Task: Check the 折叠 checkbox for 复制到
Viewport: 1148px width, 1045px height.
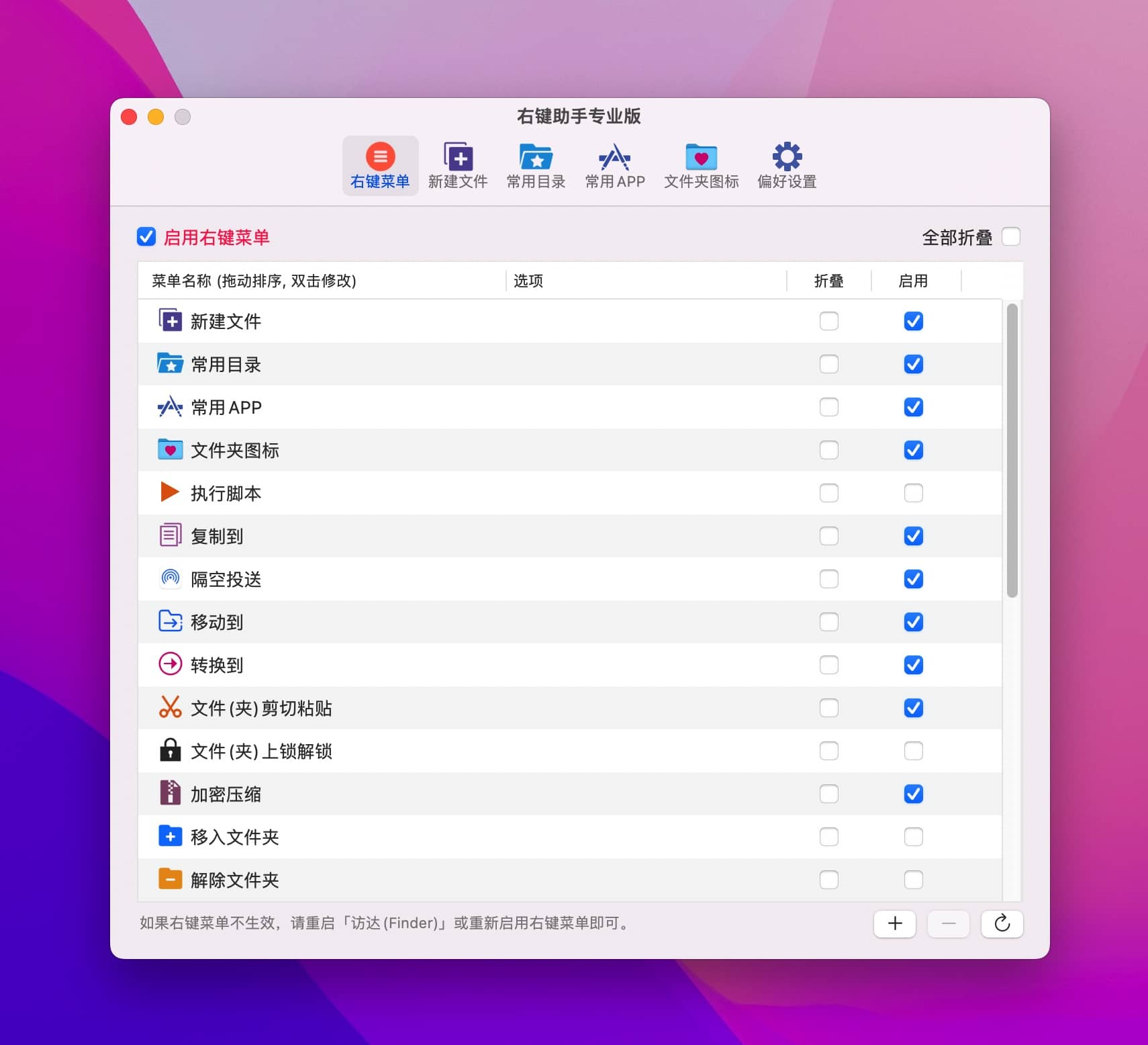Action: tap(828, 536)
